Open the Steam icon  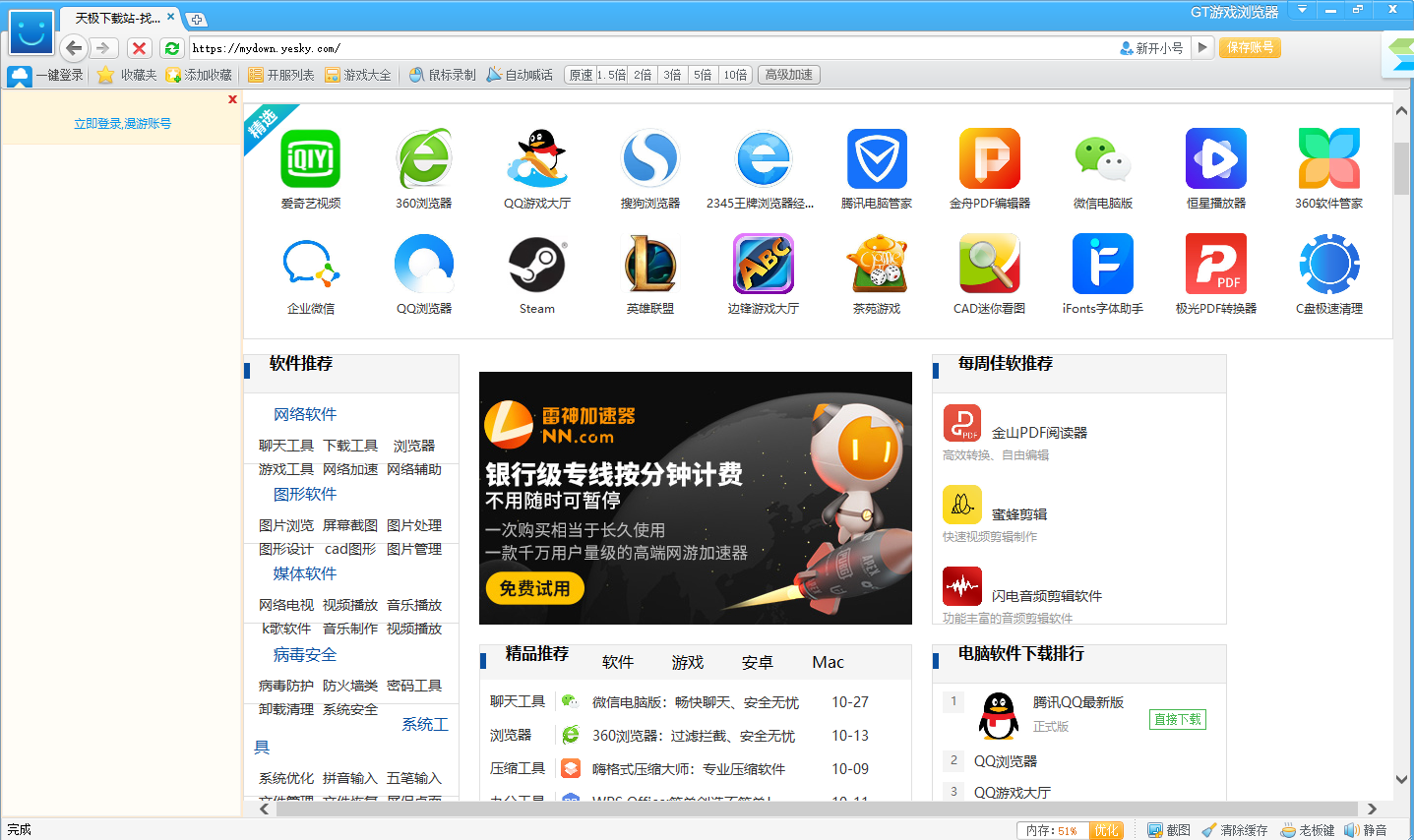point(537,264)
